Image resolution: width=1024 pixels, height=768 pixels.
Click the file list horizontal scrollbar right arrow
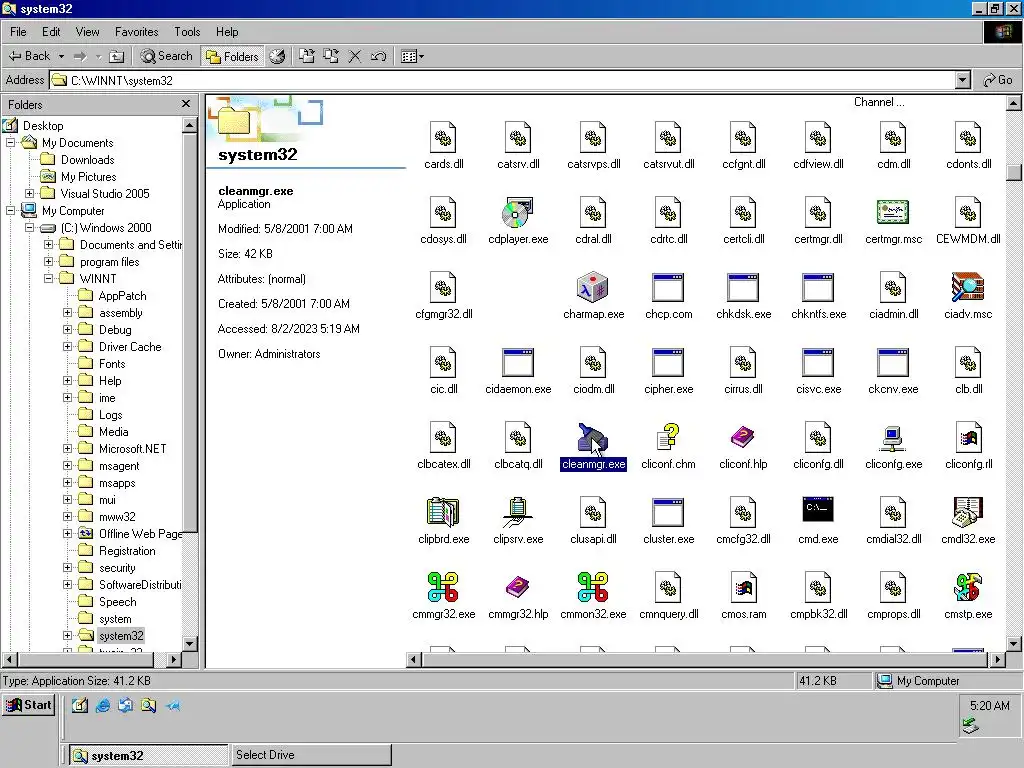pyautogui.click(x=997, y=659)
